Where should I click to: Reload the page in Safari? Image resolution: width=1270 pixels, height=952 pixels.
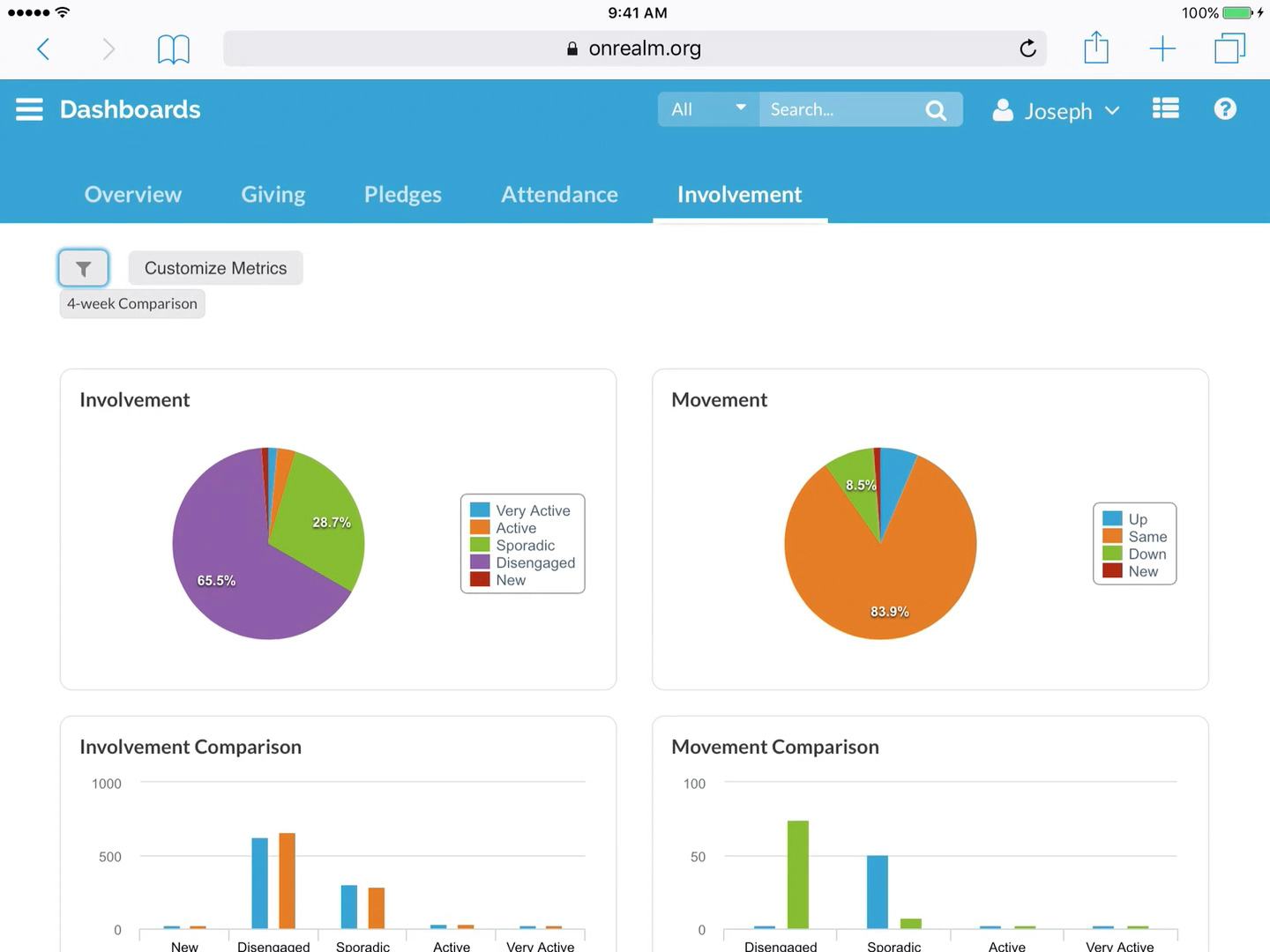tap(1027, 48)
